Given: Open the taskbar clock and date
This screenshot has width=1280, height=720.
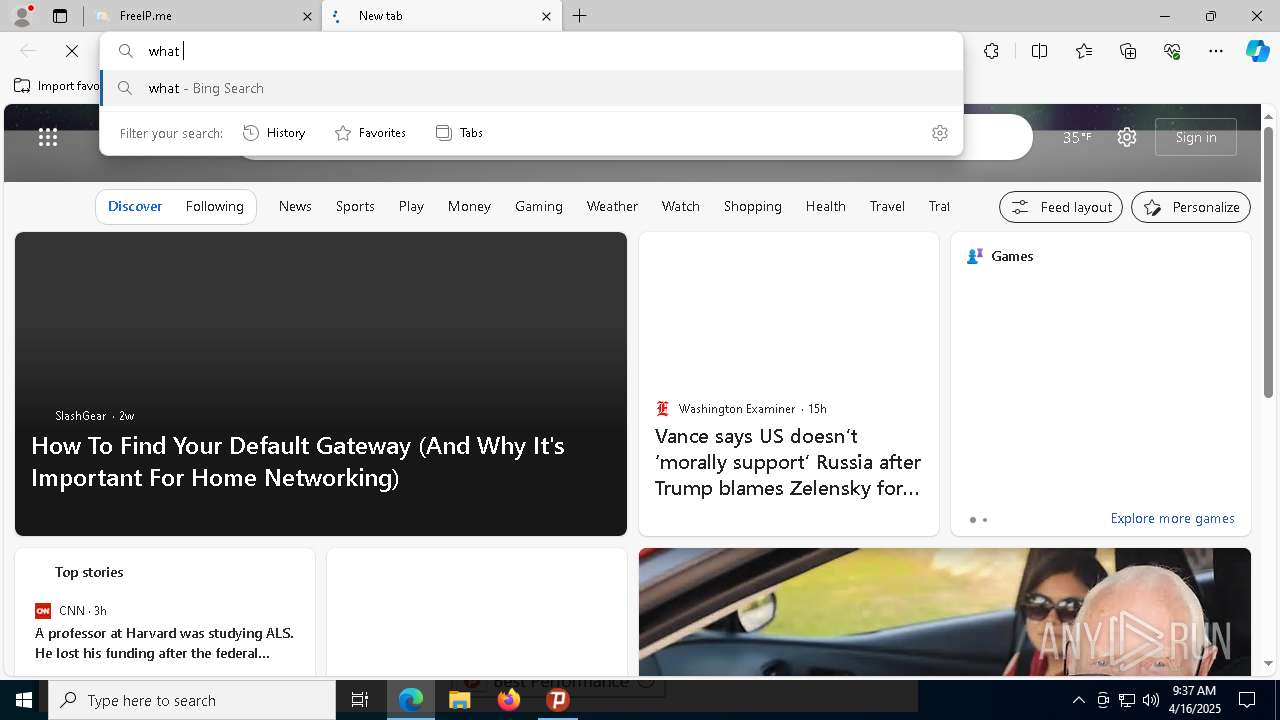Looking at the screenshot, I should pyautogui.click(x=1194, y=700).
